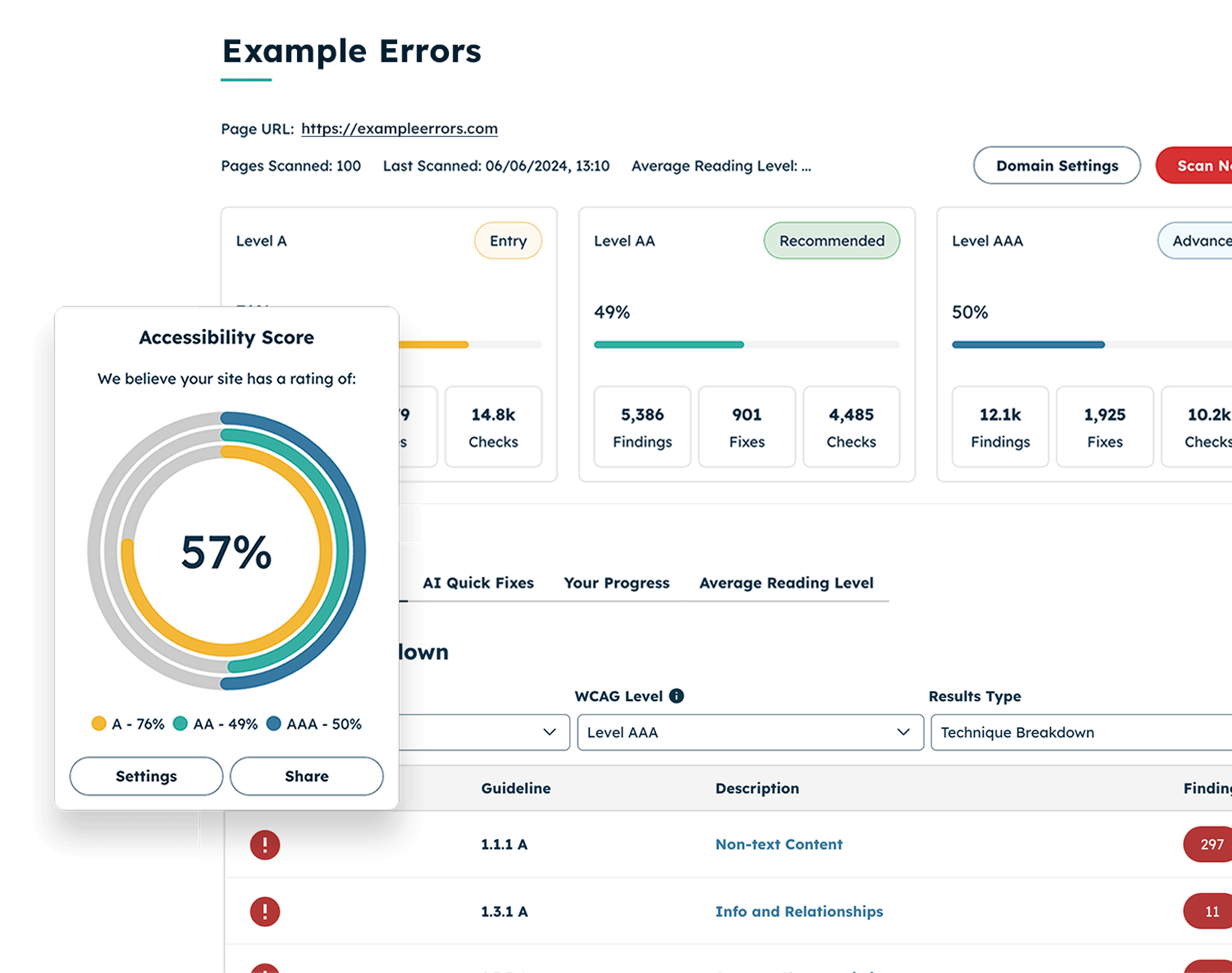Viewport: 1232px width, 973px height.
Task: Click the 297 findings badge
Action: pos(1208,844)
